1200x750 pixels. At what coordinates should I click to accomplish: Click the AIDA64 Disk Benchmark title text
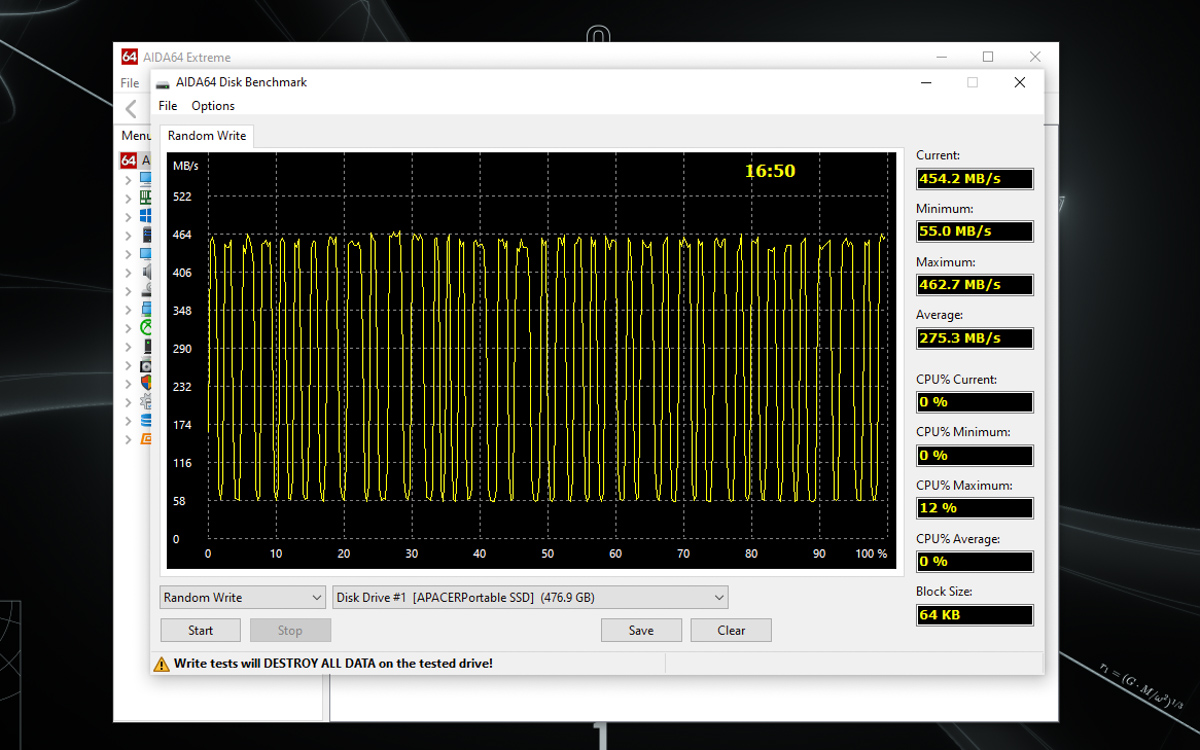coord(241,83)
